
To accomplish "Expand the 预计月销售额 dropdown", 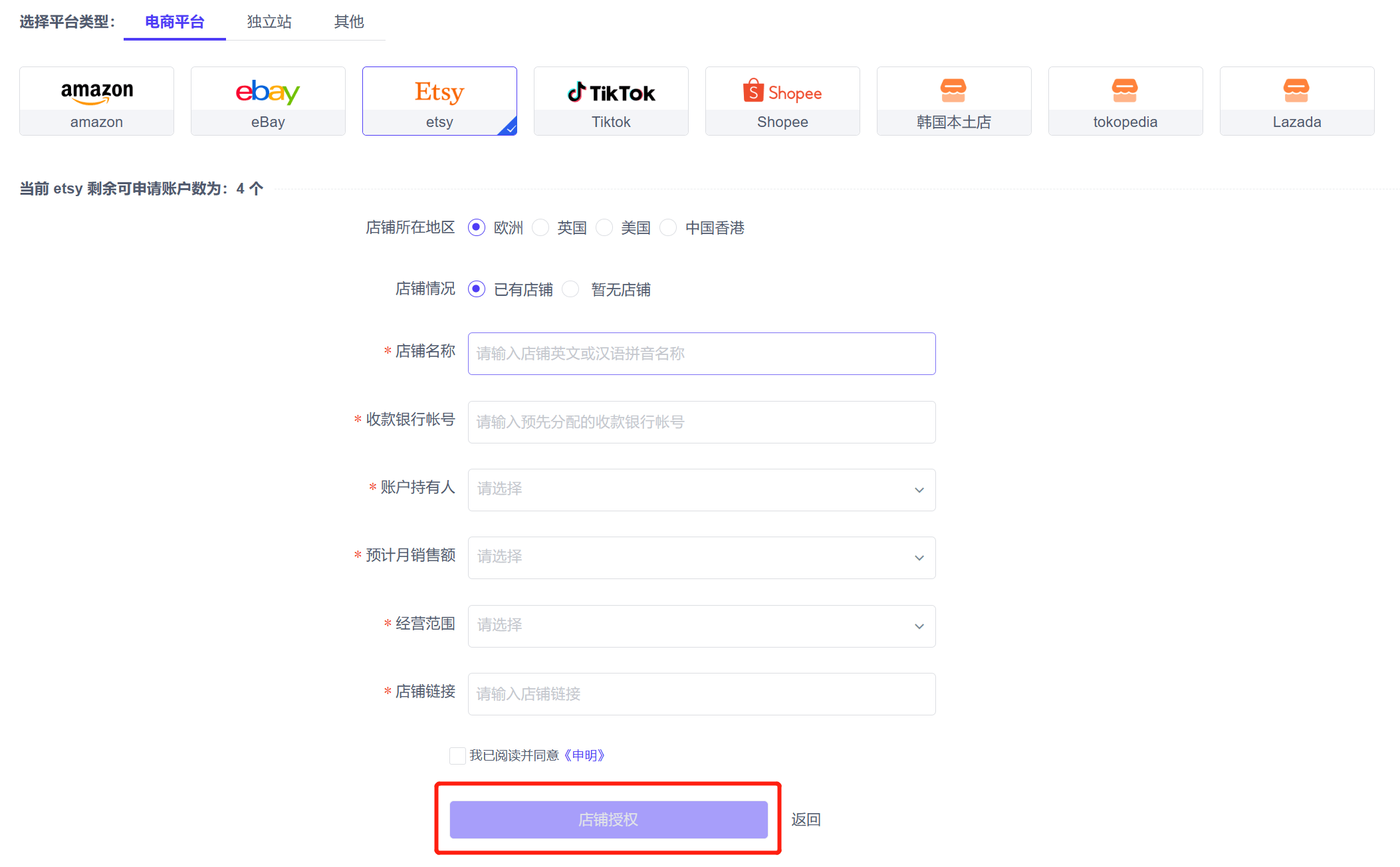I will 701,558.
